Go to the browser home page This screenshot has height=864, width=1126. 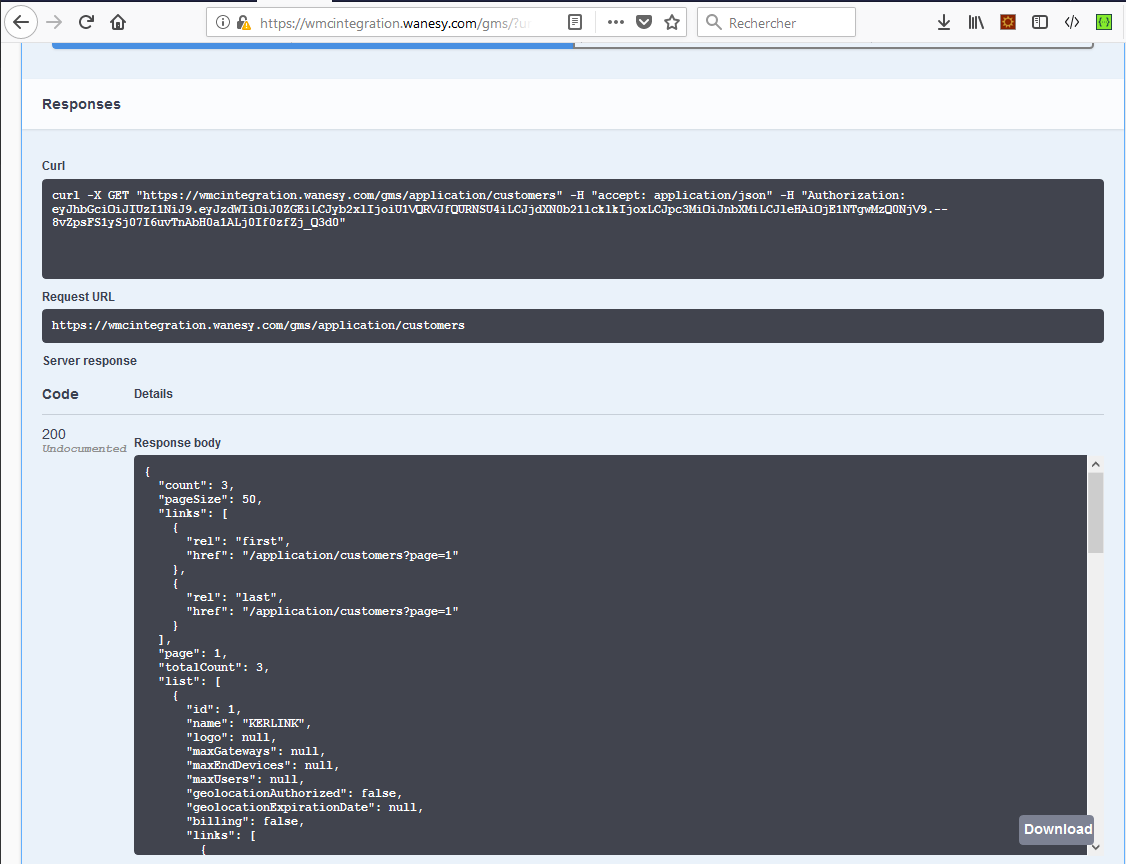(118, 22)
